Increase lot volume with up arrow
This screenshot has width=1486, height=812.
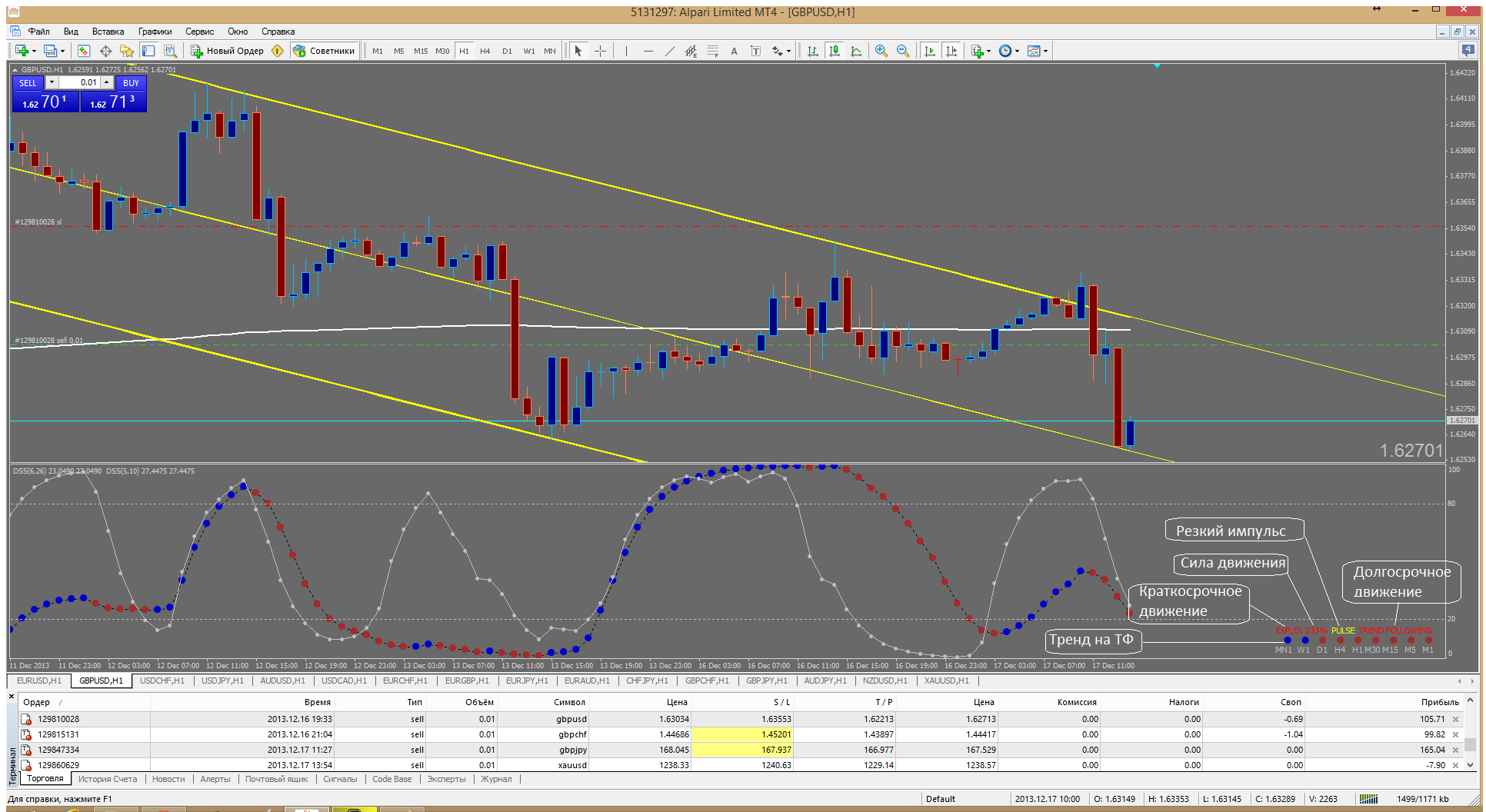coord(107,81)
